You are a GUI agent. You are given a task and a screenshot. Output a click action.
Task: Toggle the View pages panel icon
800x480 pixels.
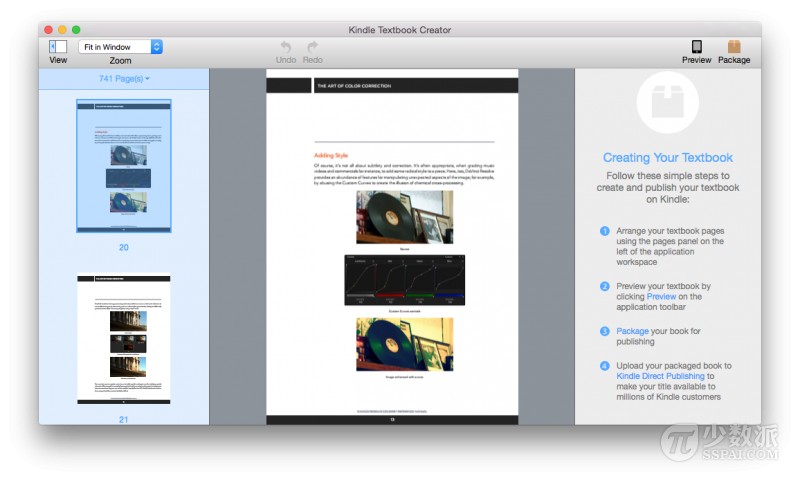(58, 47)
